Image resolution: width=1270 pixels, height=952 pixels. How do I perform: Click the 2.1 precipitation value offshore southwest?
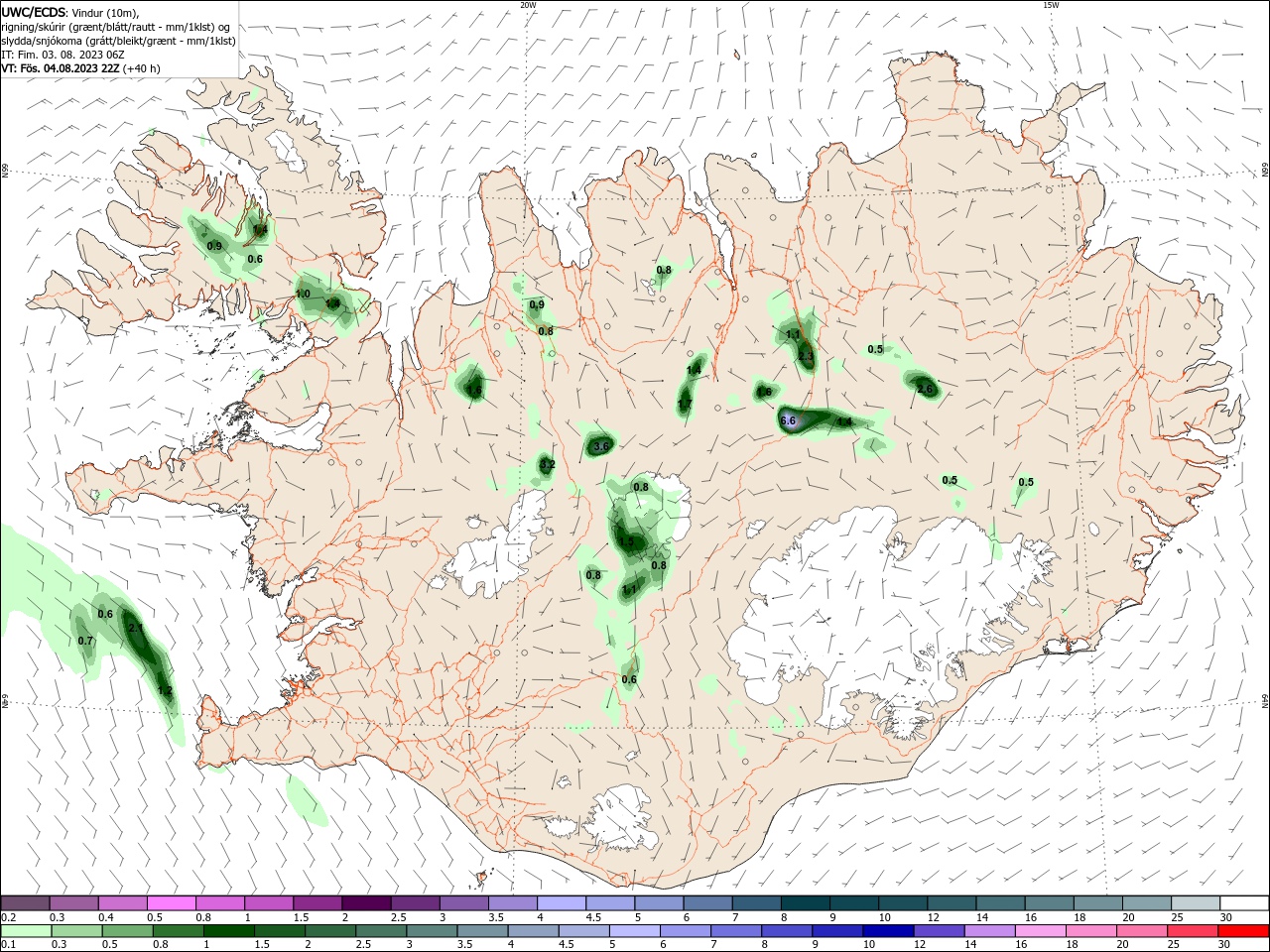(x=136, y=628)
